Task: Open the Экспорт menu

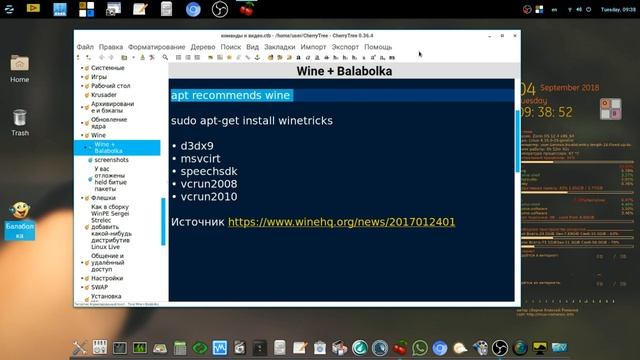Action: coord(345,47)
